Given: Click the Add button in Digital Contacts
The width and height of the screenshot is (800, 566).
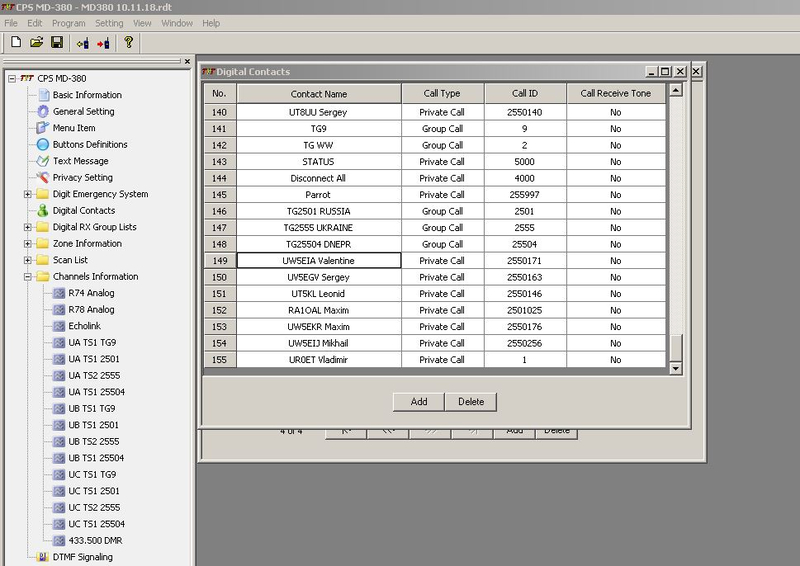Looking at the screenshot, I should (419, 402).
